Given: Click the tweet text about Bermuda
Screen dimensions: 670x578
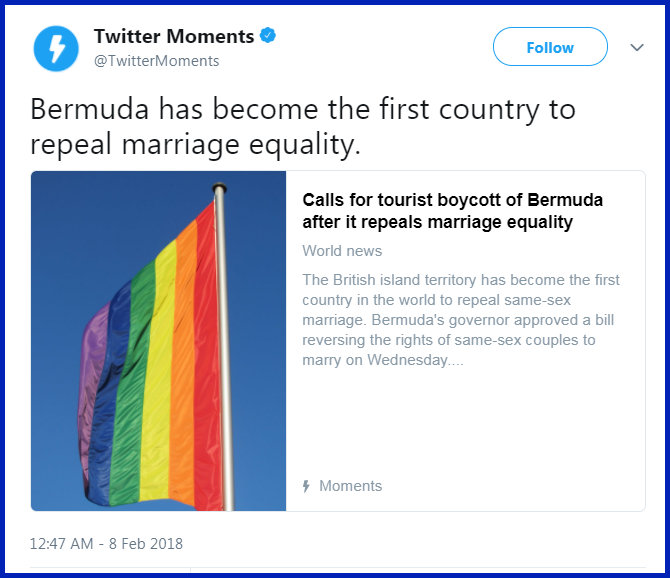Looking at the screenshot, I should (302, 126).
